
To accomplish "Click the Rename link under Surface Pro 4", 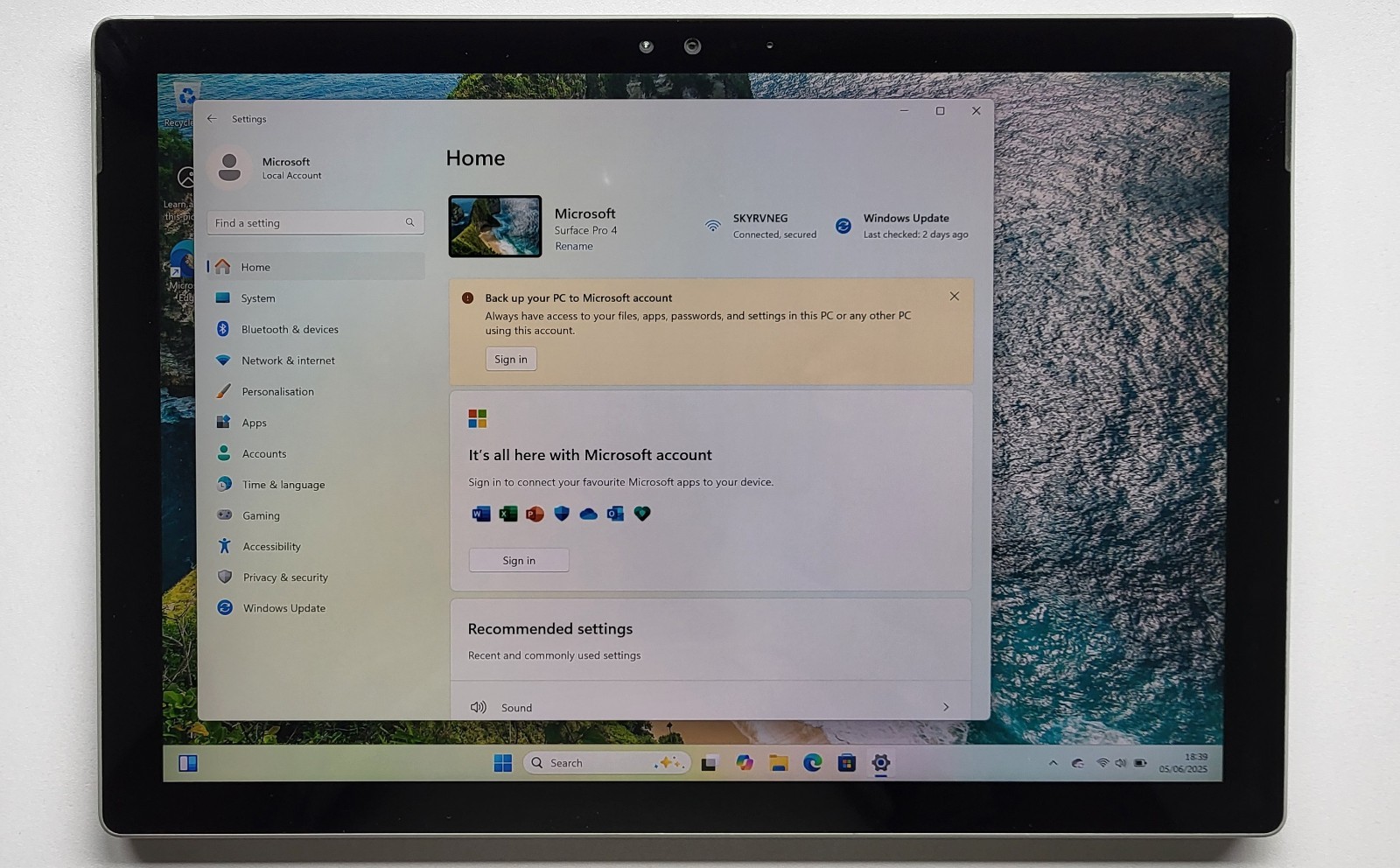I will click(574, 246).
